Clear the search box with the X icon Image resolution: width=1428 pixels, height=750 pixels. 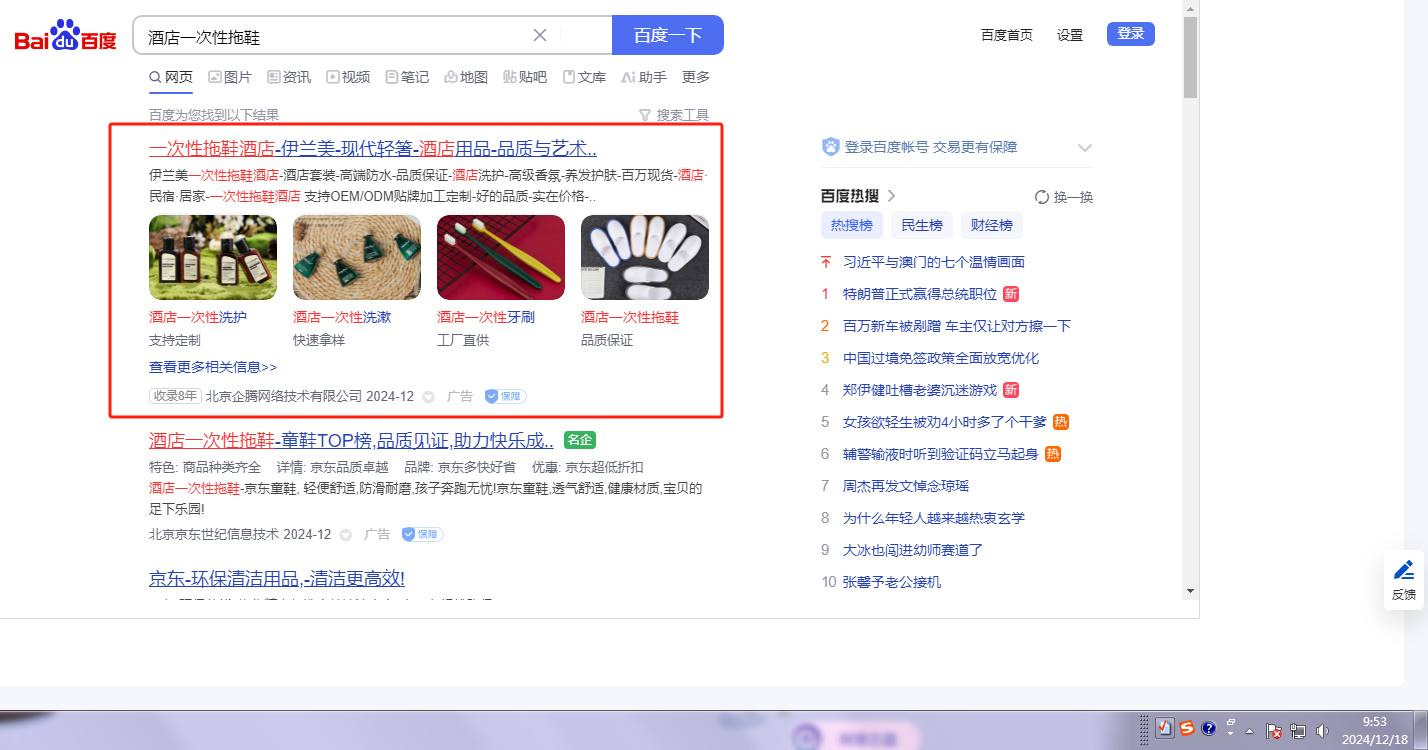[540, 35]
